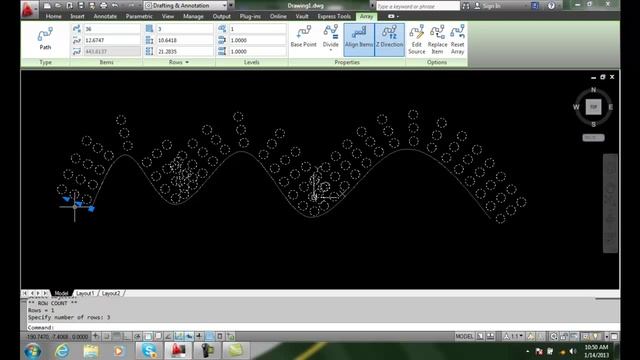Expand the quick access toolbar customize arrow

pos(231,6)
